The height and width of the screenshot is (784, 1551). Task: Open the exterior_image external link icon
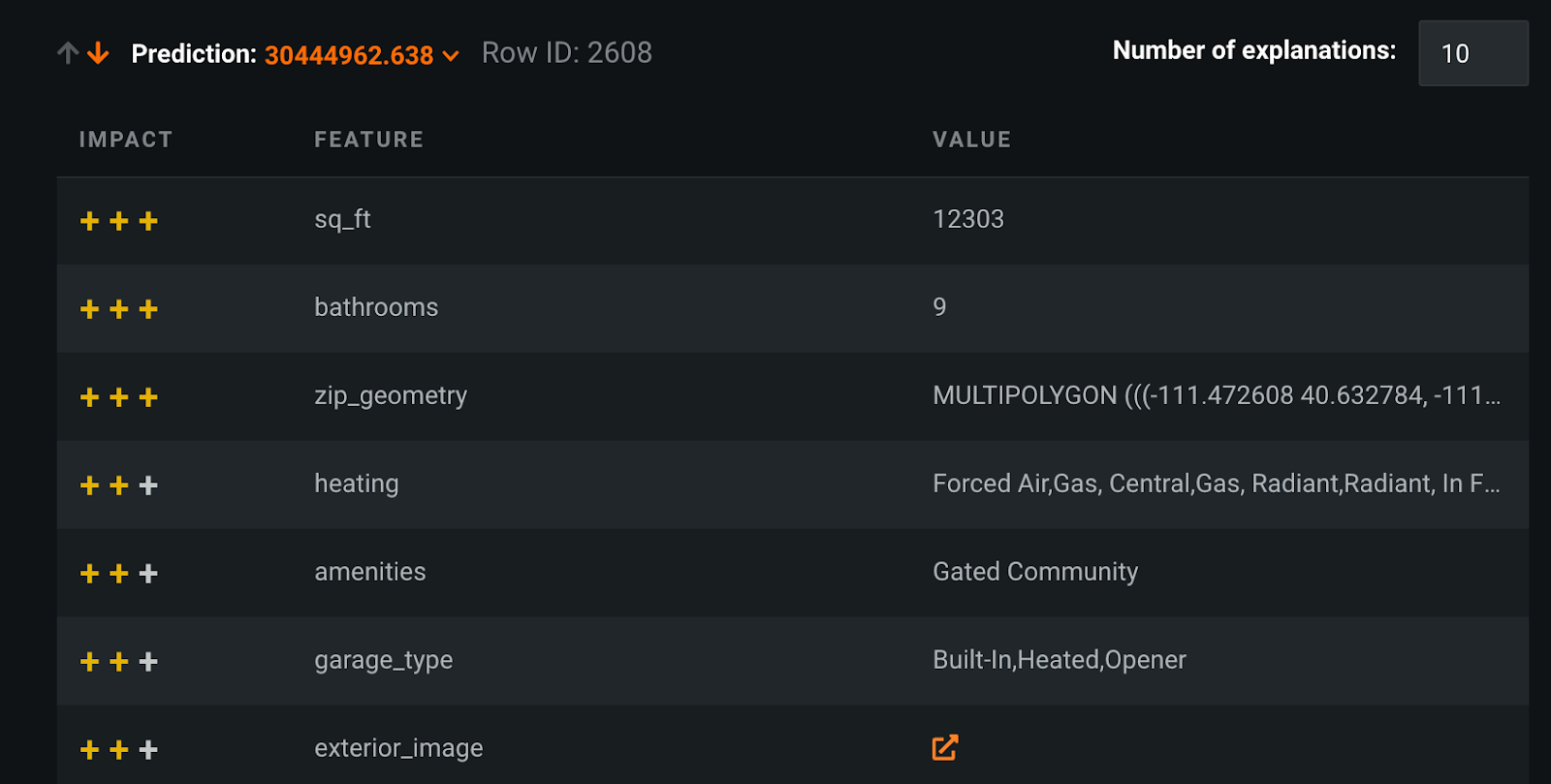[945, 747]
